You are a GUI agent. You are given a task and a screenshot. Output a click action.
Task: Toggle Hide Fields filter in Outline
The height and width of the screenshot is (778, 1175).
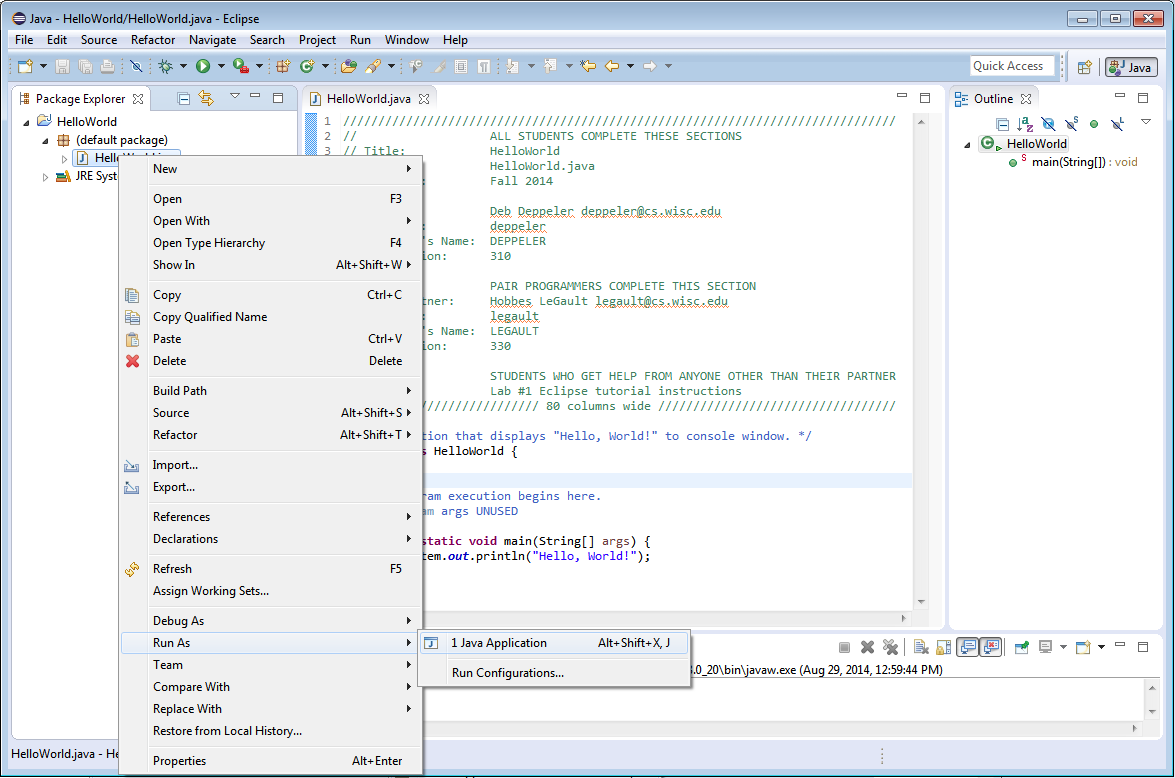tap(1048, 124)
